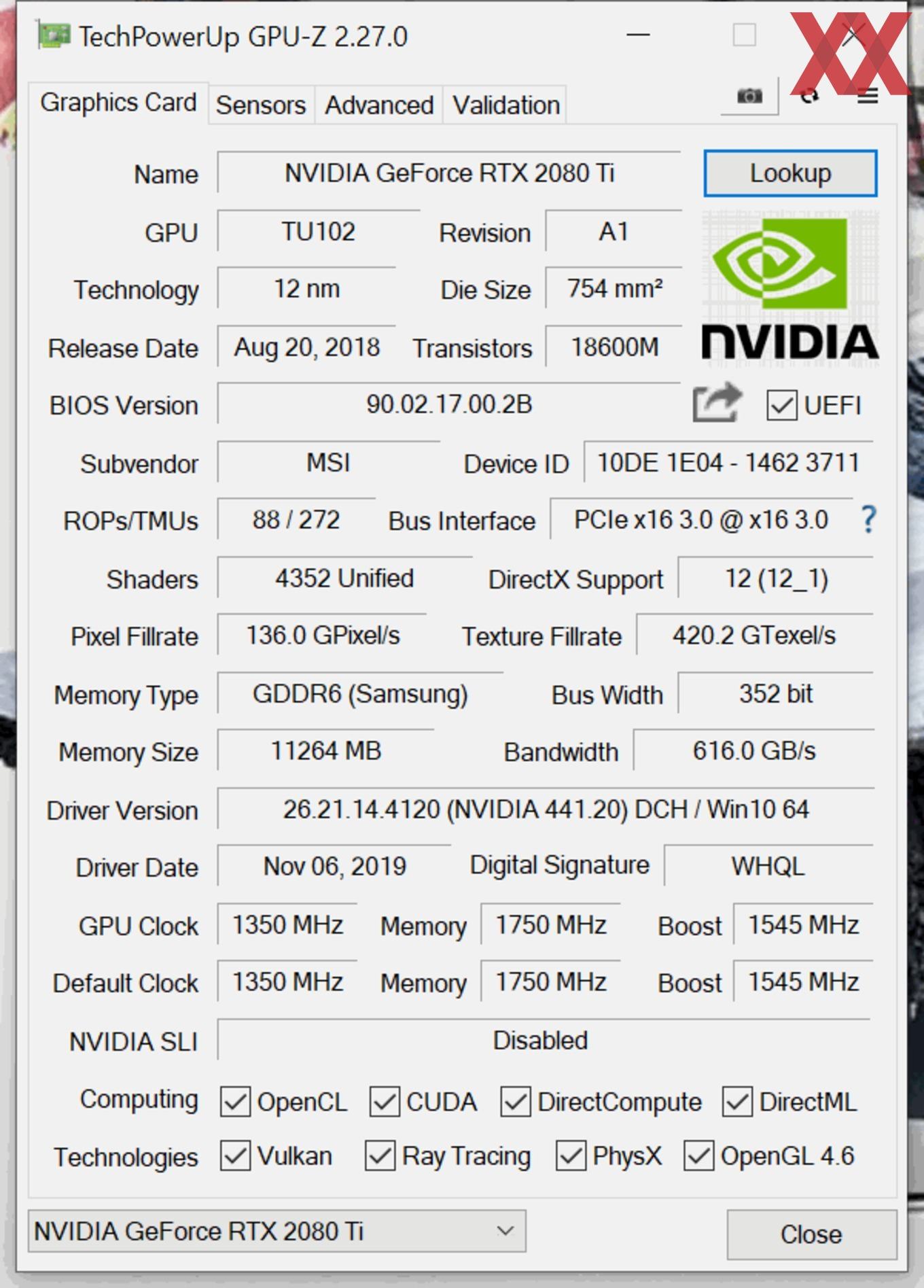The width and height of the screenshot is (924, 1288).
Task: Toggle the Vulkan checkbox
Action: tap(235, 1156)
